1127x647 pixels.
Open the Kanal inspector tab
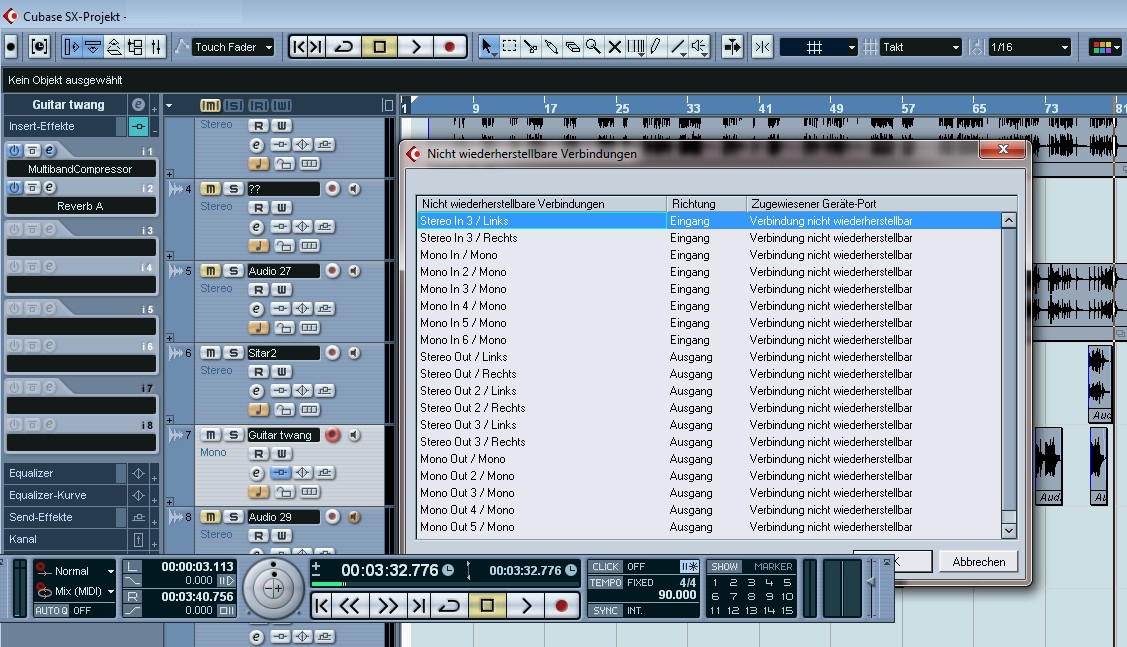point(60,539)
